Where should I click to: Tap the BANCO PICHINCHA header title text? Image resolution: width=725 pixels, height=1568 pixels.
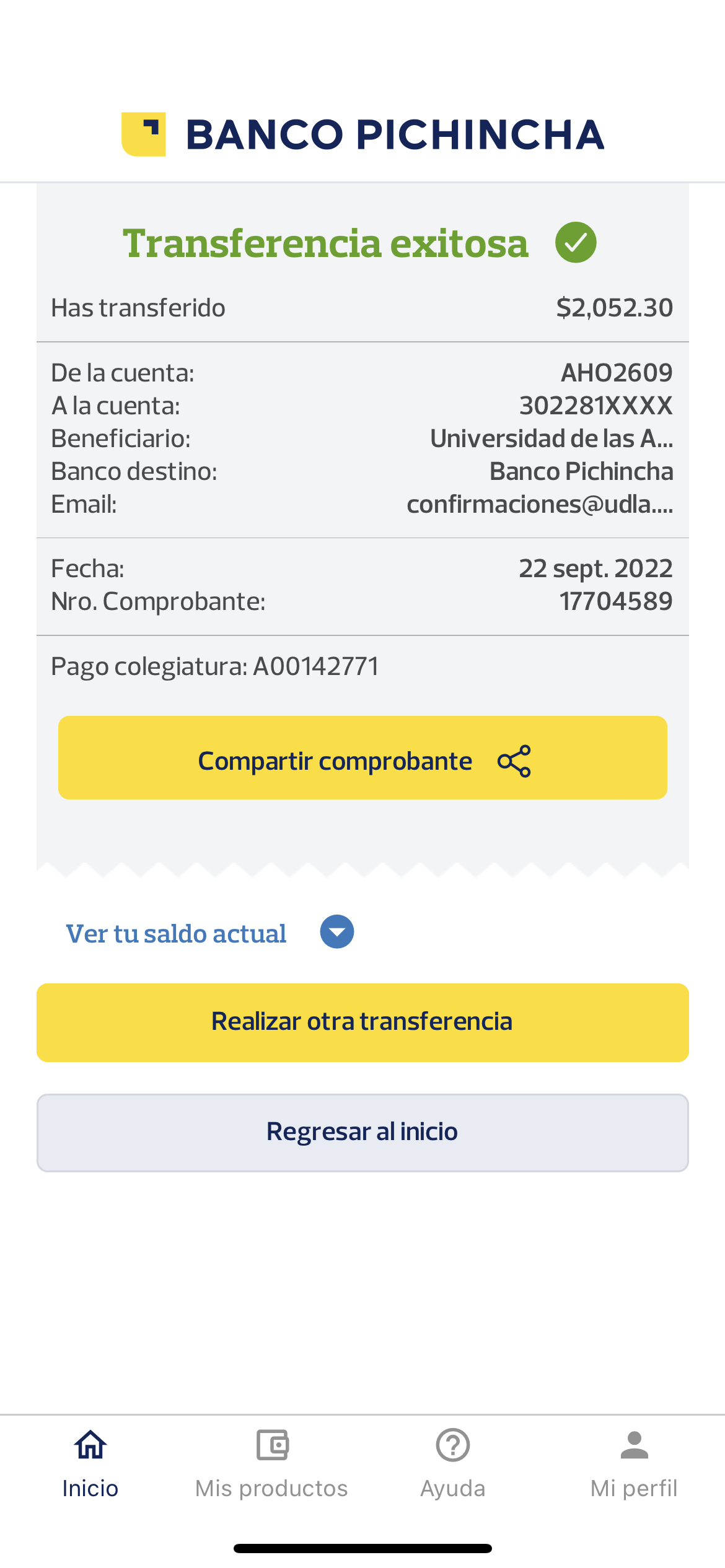click(x=395, y=135)
